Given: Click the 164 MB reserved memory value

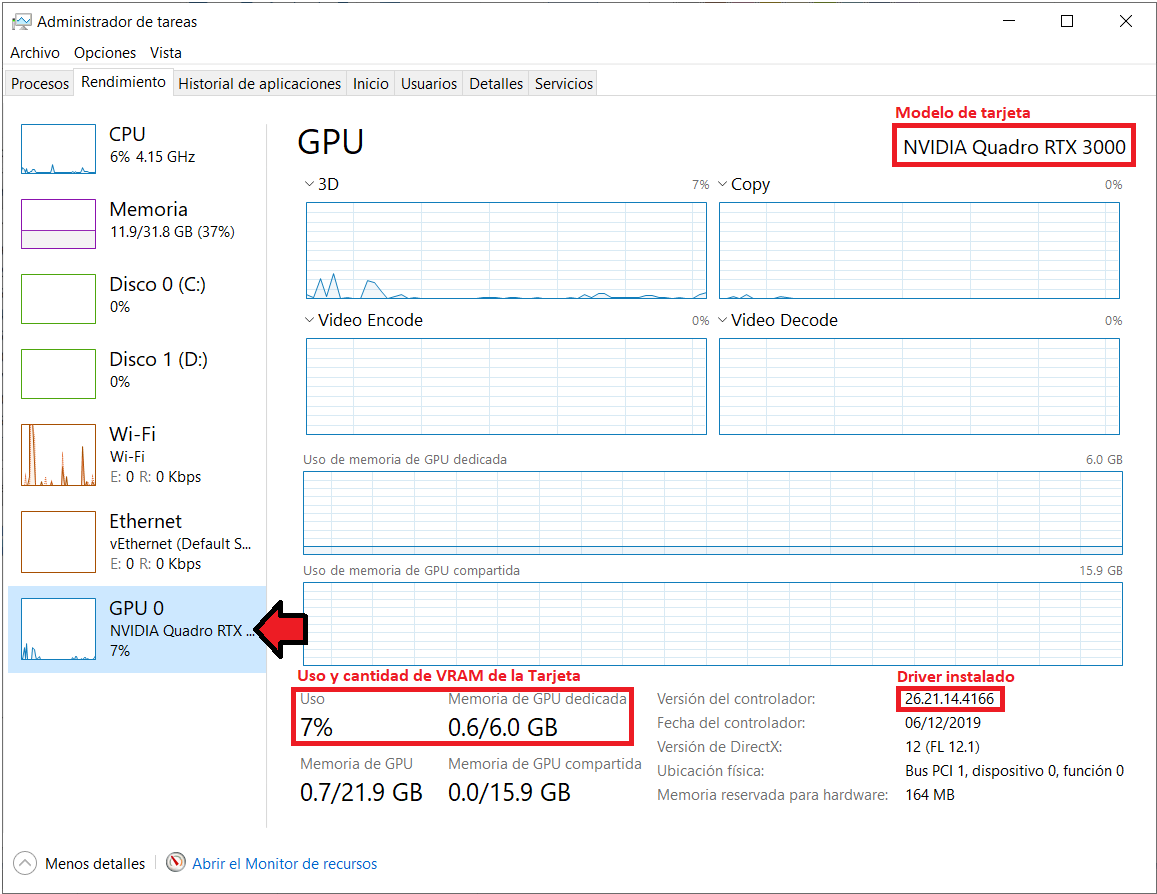Looking at the screenshot, I should pyautogui.click(x=930, y=794).
